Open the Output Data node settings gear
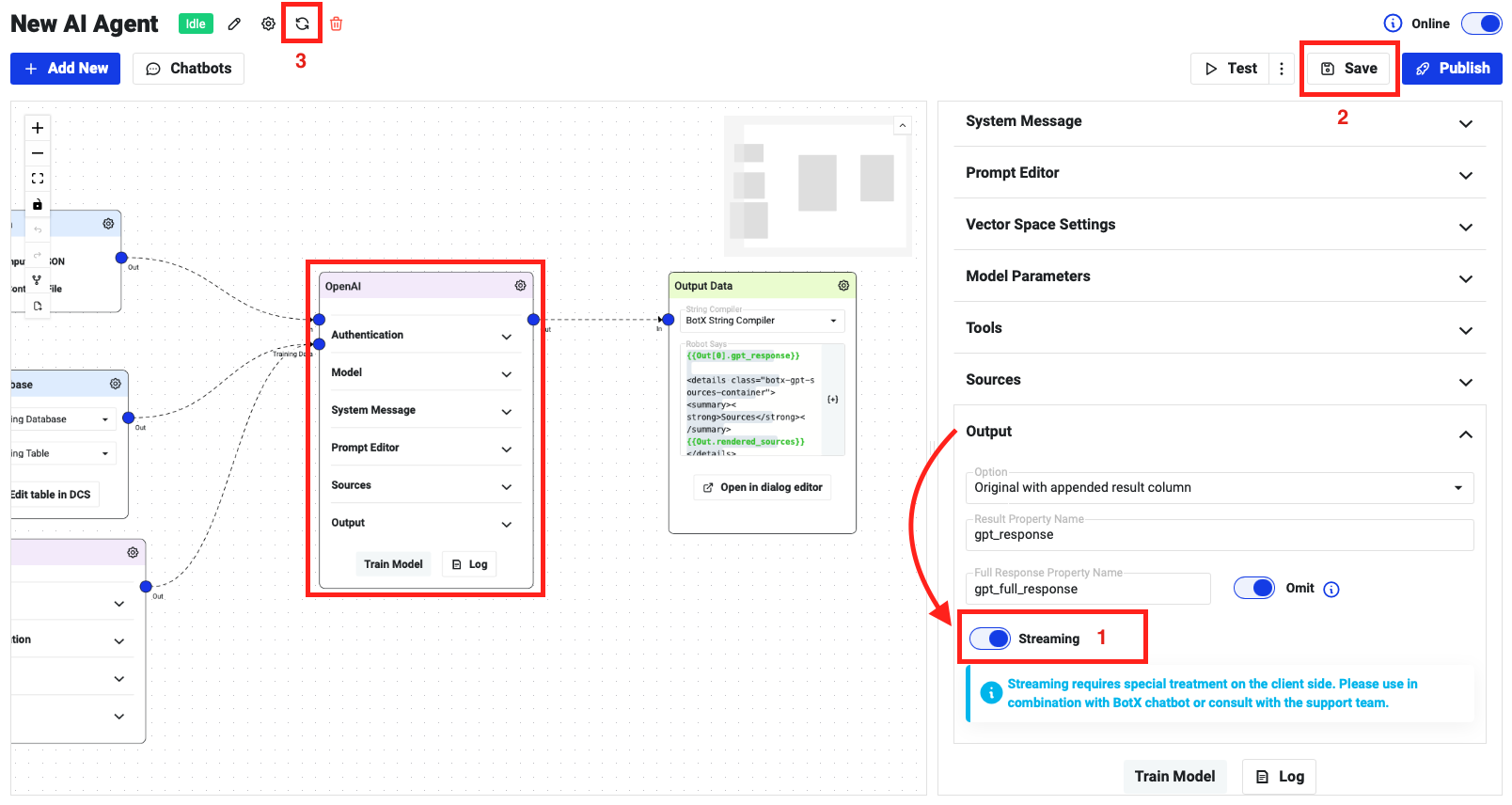Viewport: 1512px width, 805px height. [843, 286]
